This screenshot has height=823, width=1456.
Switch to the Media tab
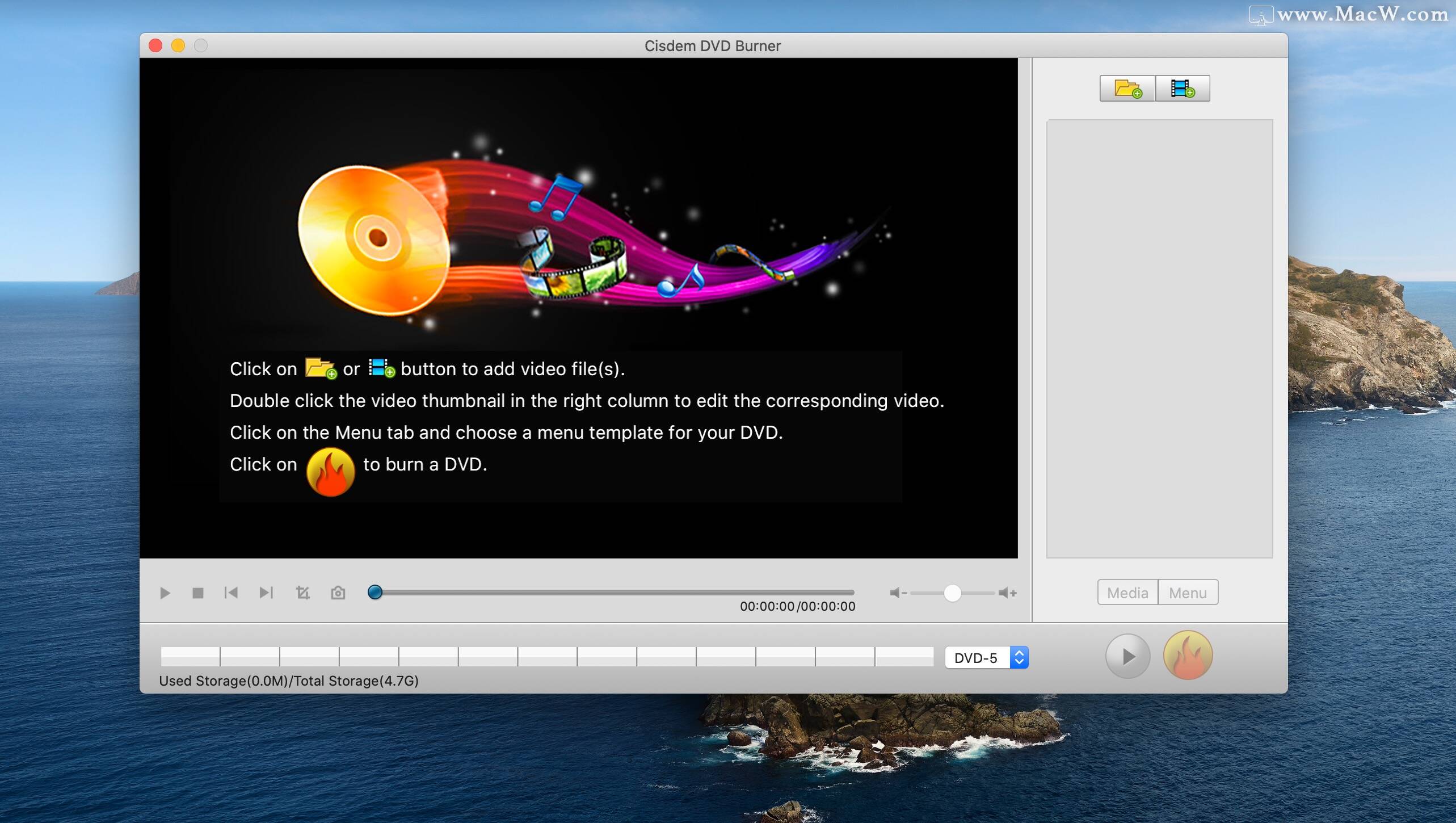point(1127,592)
